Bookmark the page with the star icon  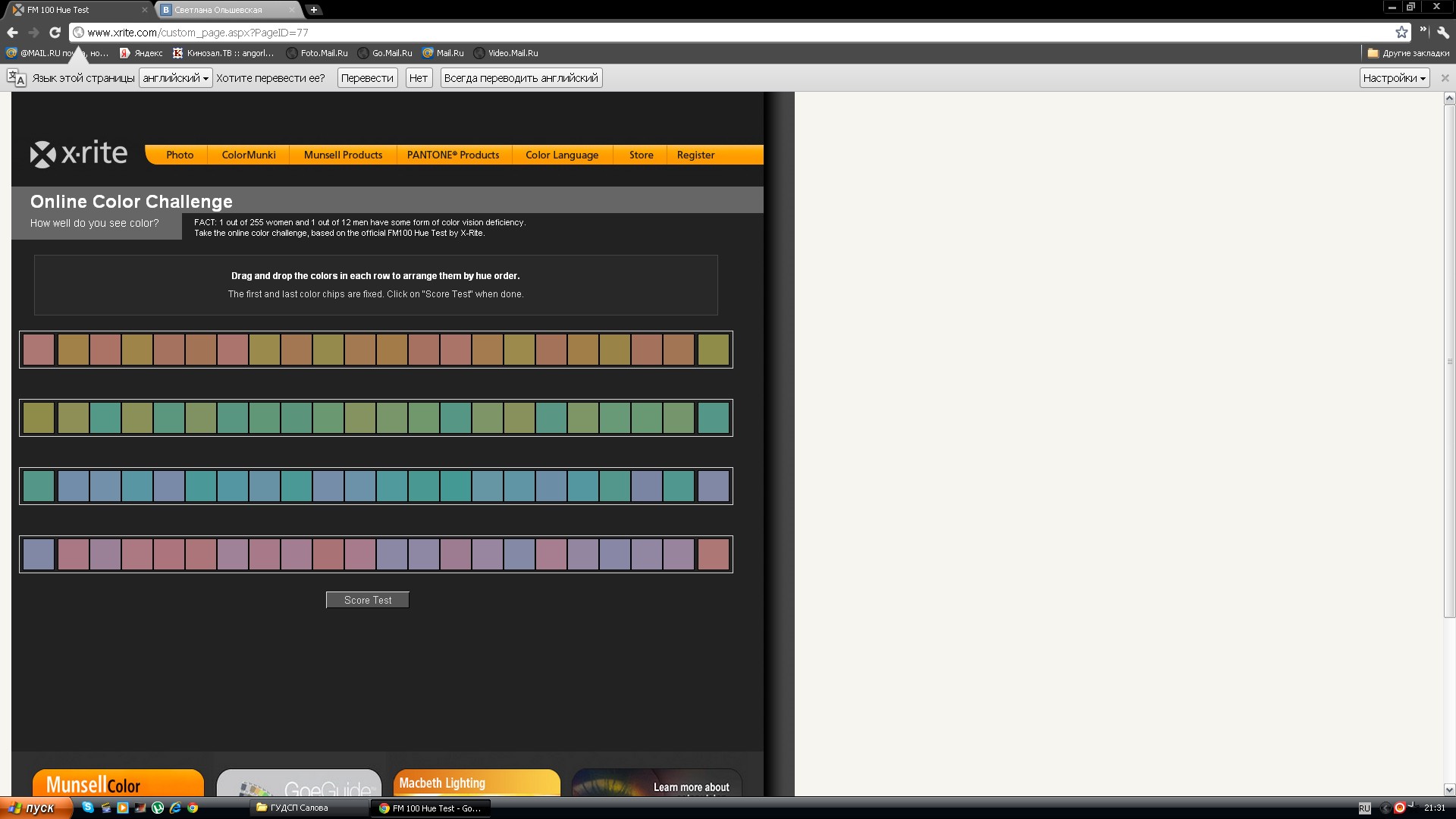tap(1401, 33)
